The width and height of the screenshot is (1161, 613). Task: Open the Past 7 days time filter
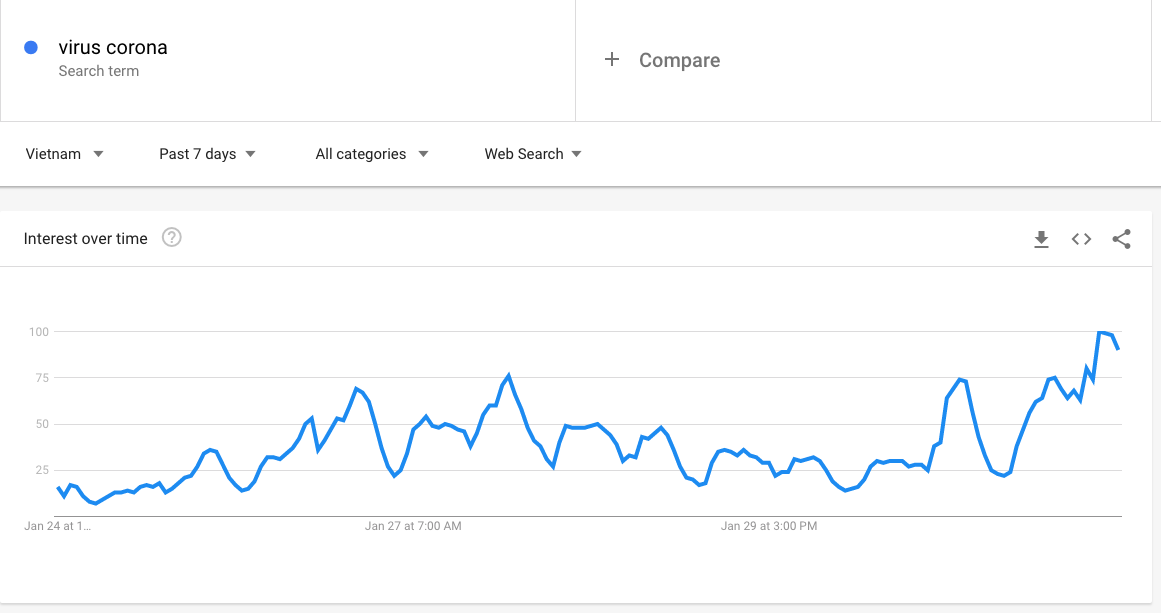[207, 154]
